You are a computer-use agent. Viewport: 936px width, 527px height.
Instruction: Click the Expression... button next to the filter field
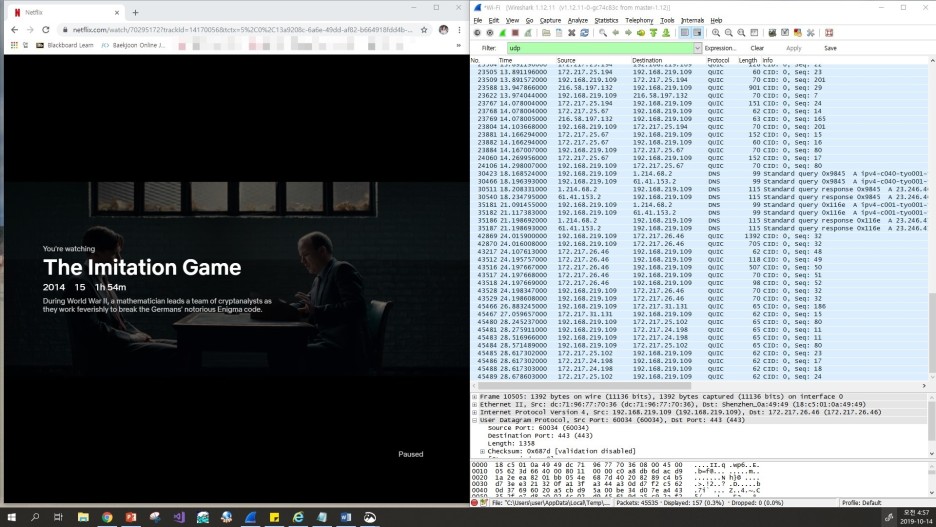click(720, 48)
